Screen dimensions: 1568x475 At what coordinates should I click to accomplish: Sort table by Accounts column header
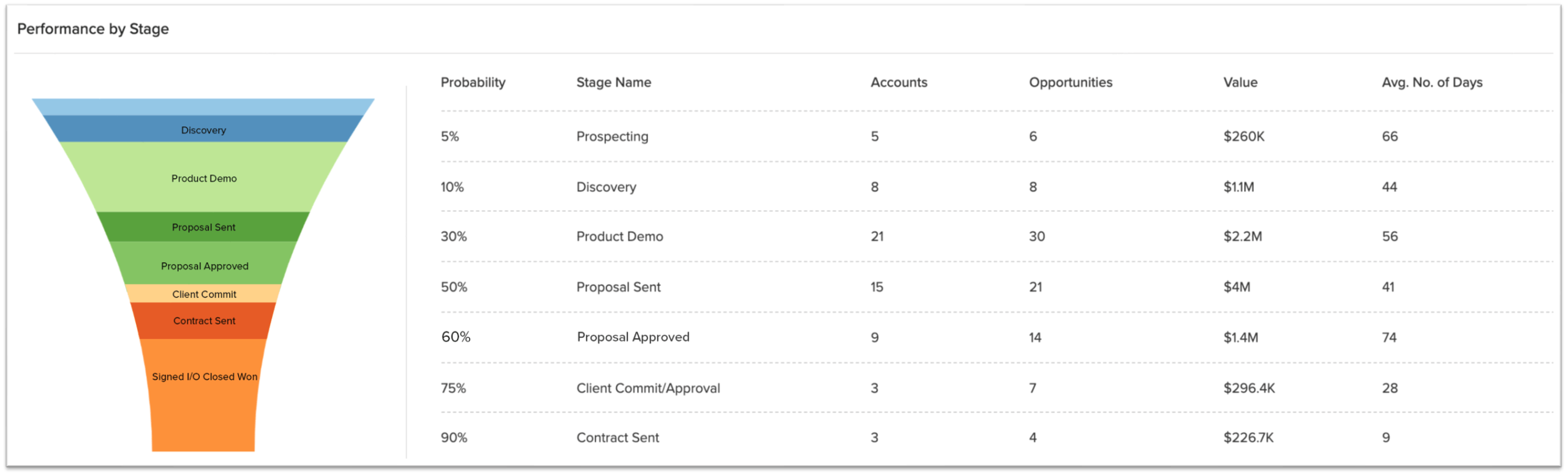899,82
